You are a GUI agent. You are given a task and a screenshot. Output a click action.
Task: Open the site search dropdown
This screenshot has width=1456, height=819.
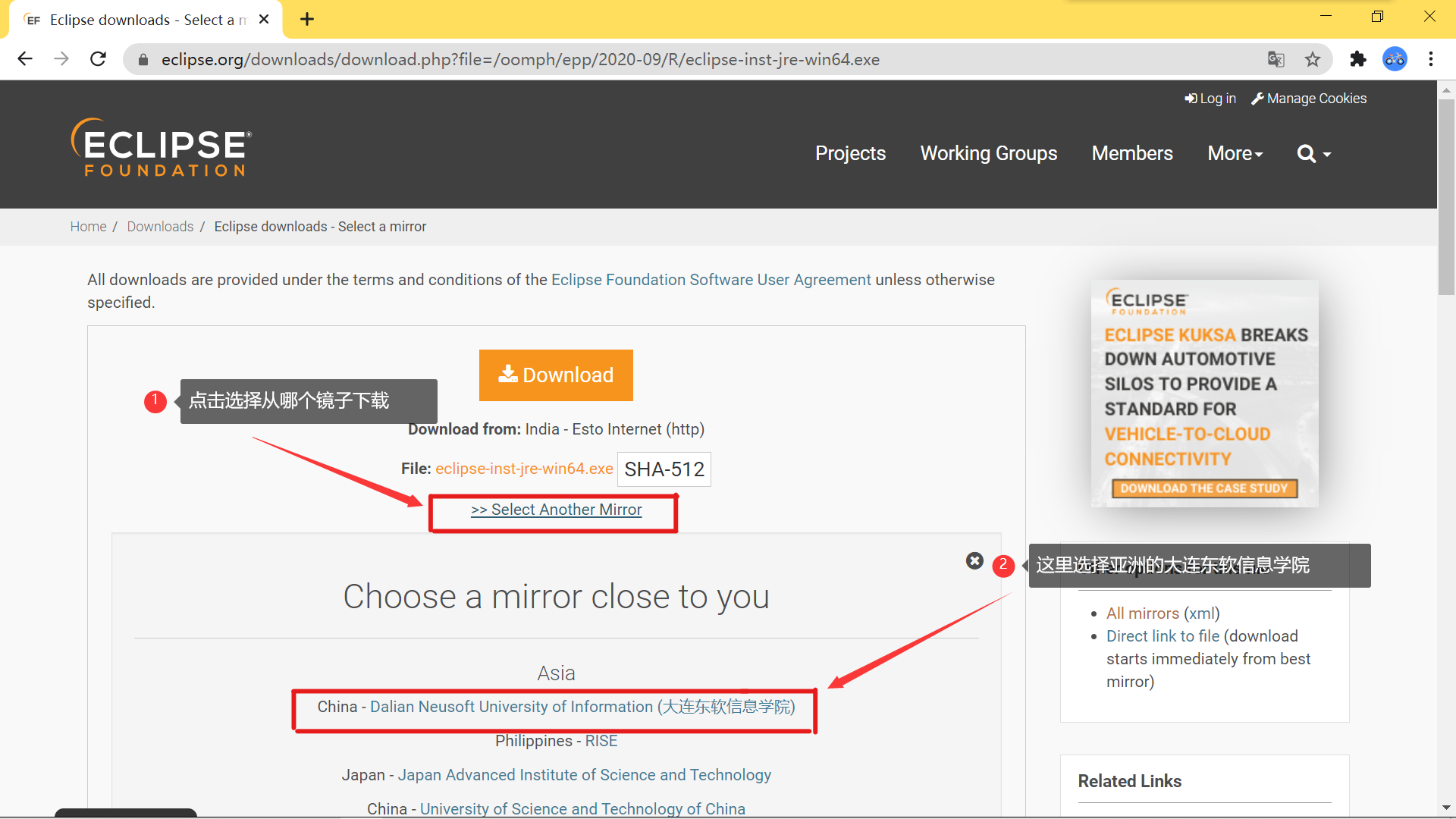click(x=1314, y=154)
